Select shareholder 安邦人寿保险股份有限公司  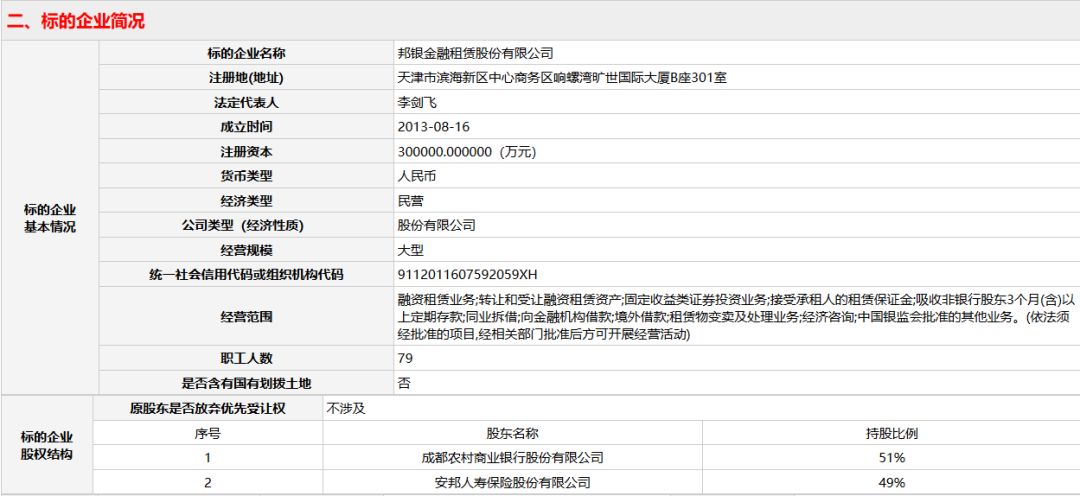512,483
